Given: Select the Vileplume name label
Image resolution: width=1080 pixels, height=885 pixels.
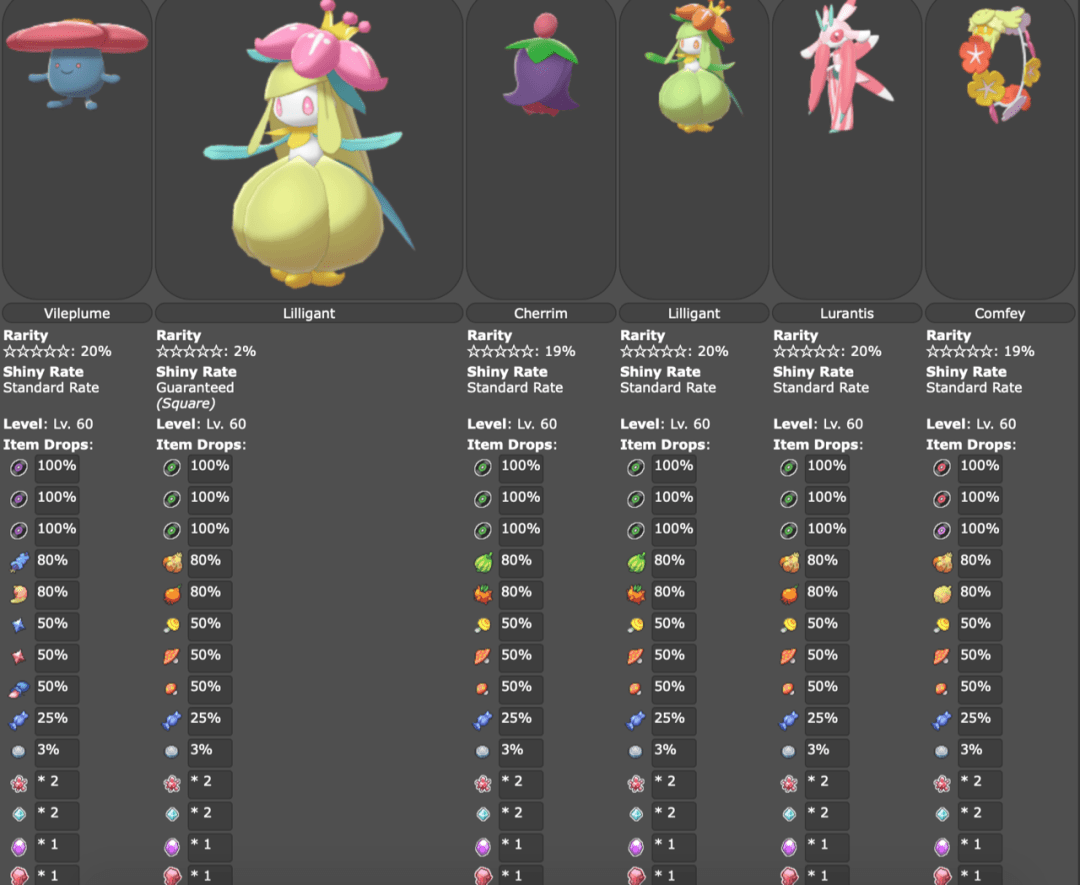Looking at the screenshot, I should 77,313.
